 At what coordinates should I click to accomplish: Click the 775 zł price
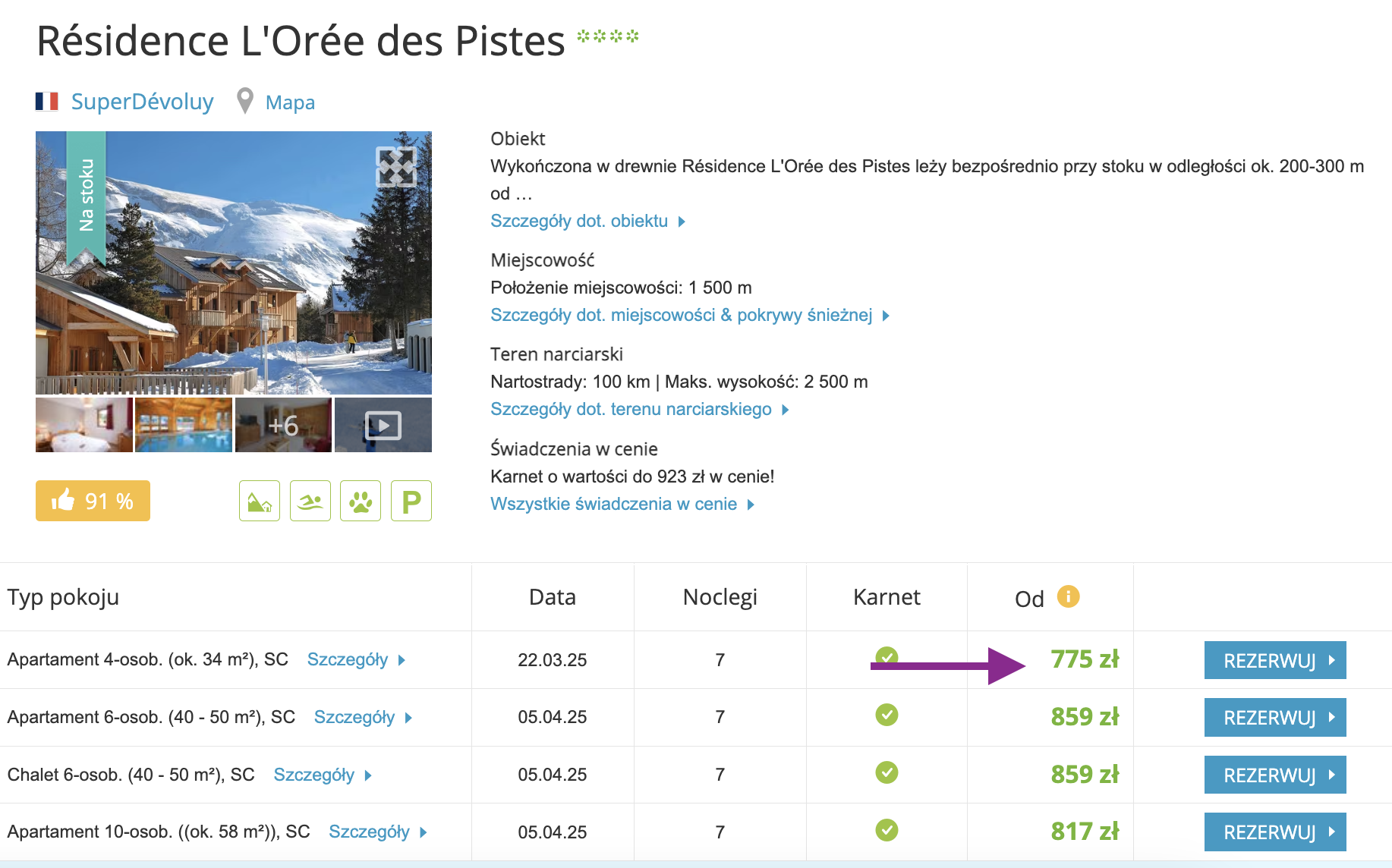tap(1085, 659)
